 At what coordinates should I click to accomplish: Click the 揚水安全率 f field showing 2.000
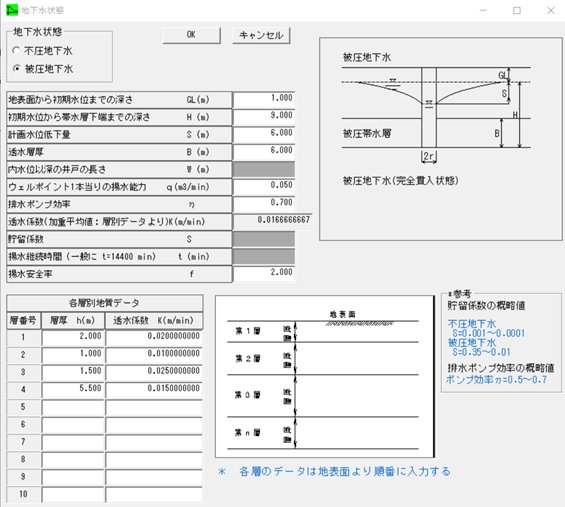264,273
